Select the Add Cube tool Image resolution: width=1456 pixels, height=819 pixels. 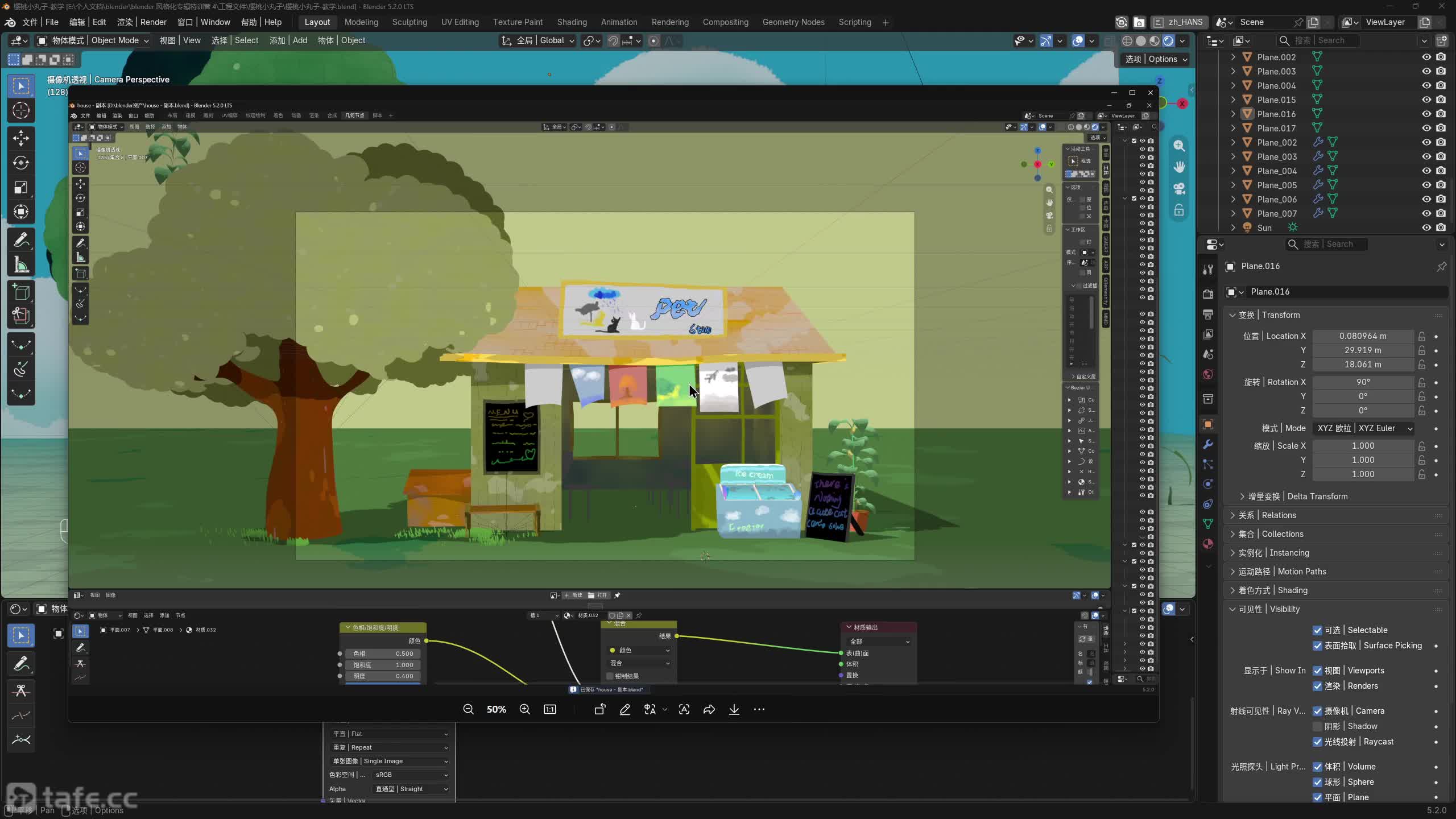coord(21,292)
